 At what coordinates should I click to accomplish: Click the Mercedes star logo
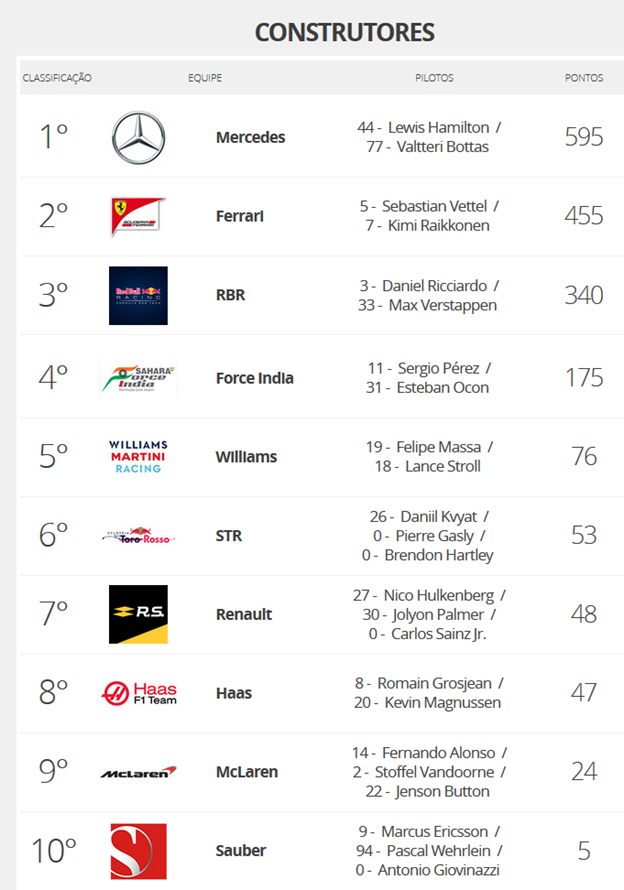coord(138,137)
